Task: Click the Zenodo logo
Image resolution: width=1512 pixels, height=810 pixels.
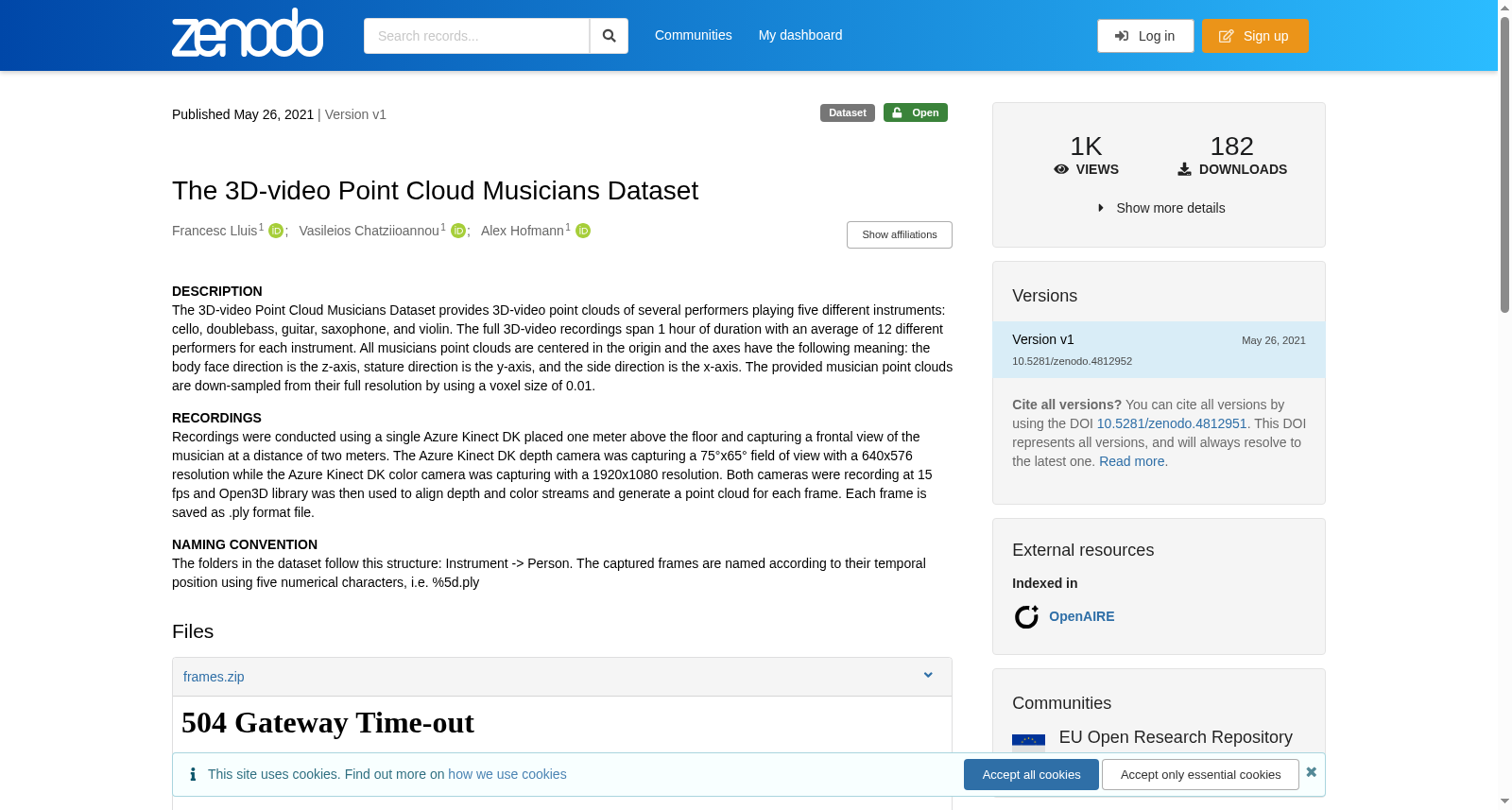Action: [248, 33]
